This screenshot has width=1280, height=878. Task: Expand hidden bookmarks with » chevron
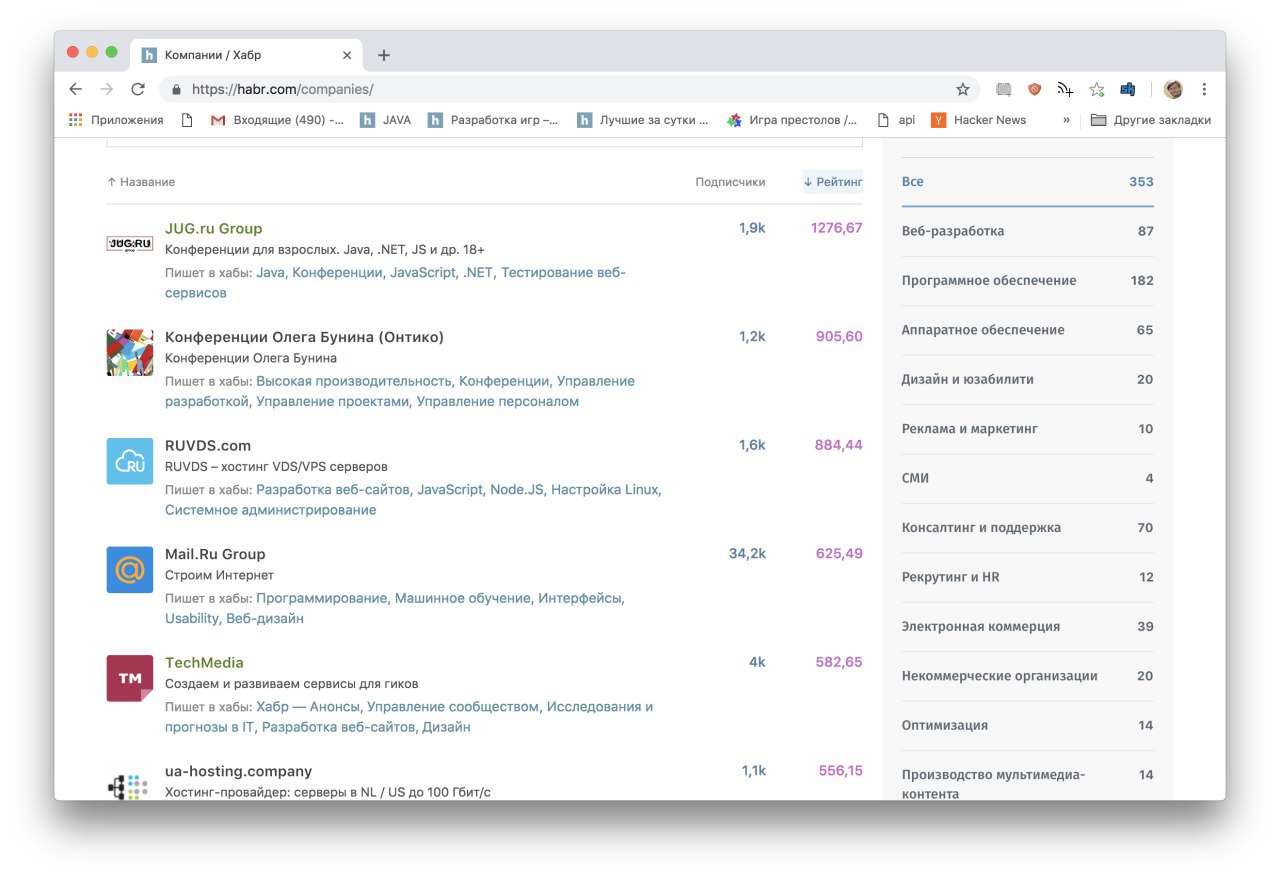pos(1066,120)
